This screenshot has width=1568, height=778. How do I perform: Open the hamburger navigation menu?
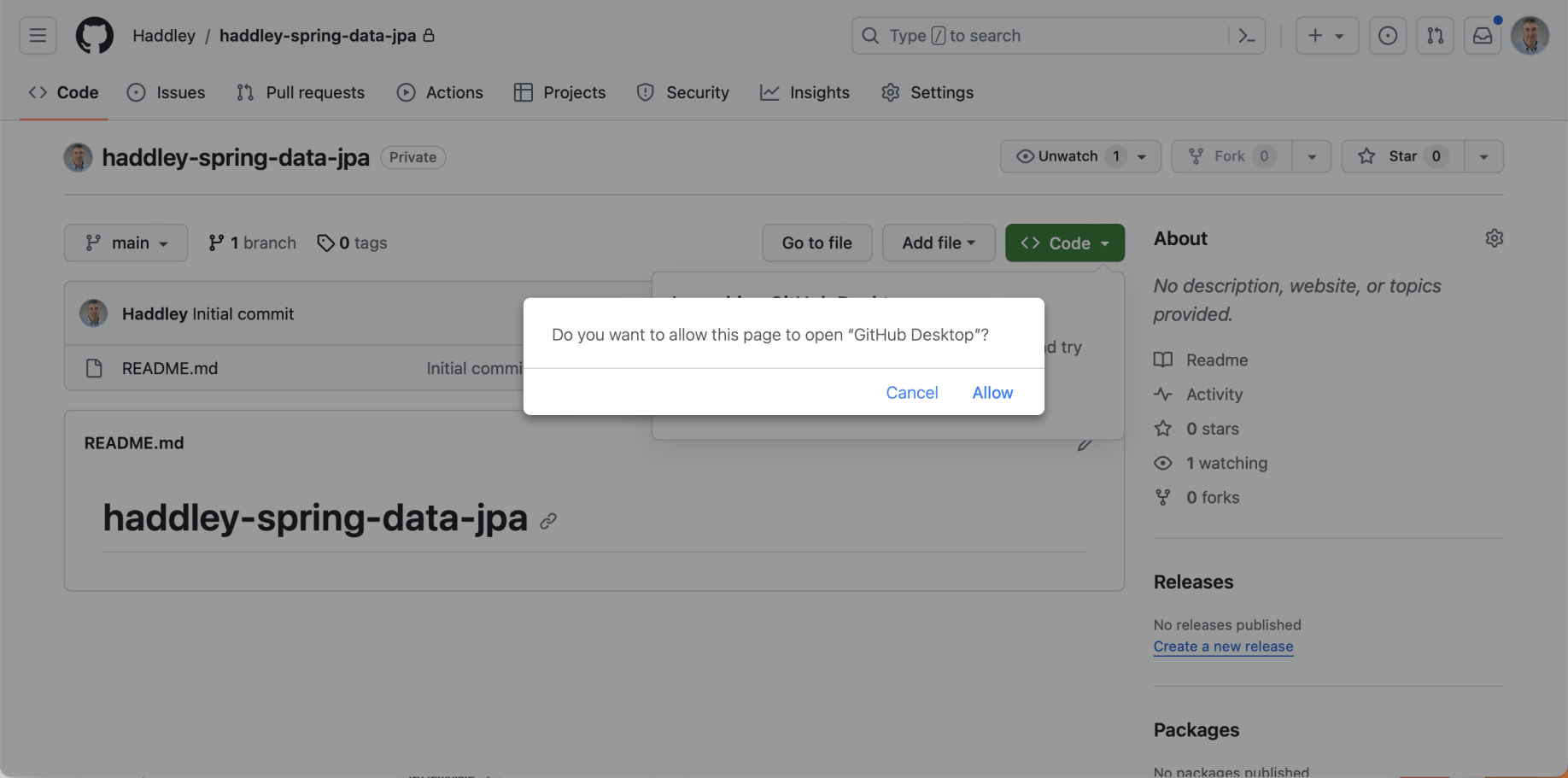tap(38, 36)
